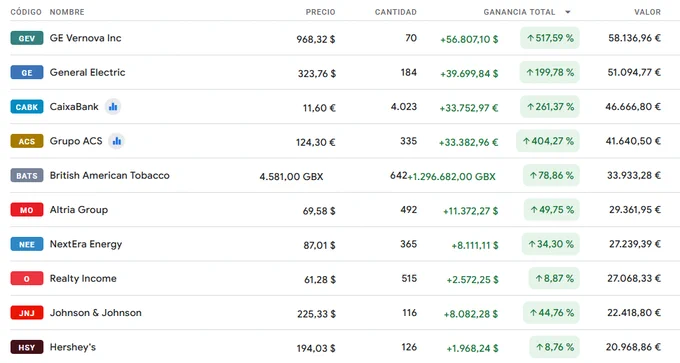Image resolution: width=680 pixels, height=363 pixels.
Task: Toggle sort arrow beside Ganancia Total
Action: tap(568, 12)
